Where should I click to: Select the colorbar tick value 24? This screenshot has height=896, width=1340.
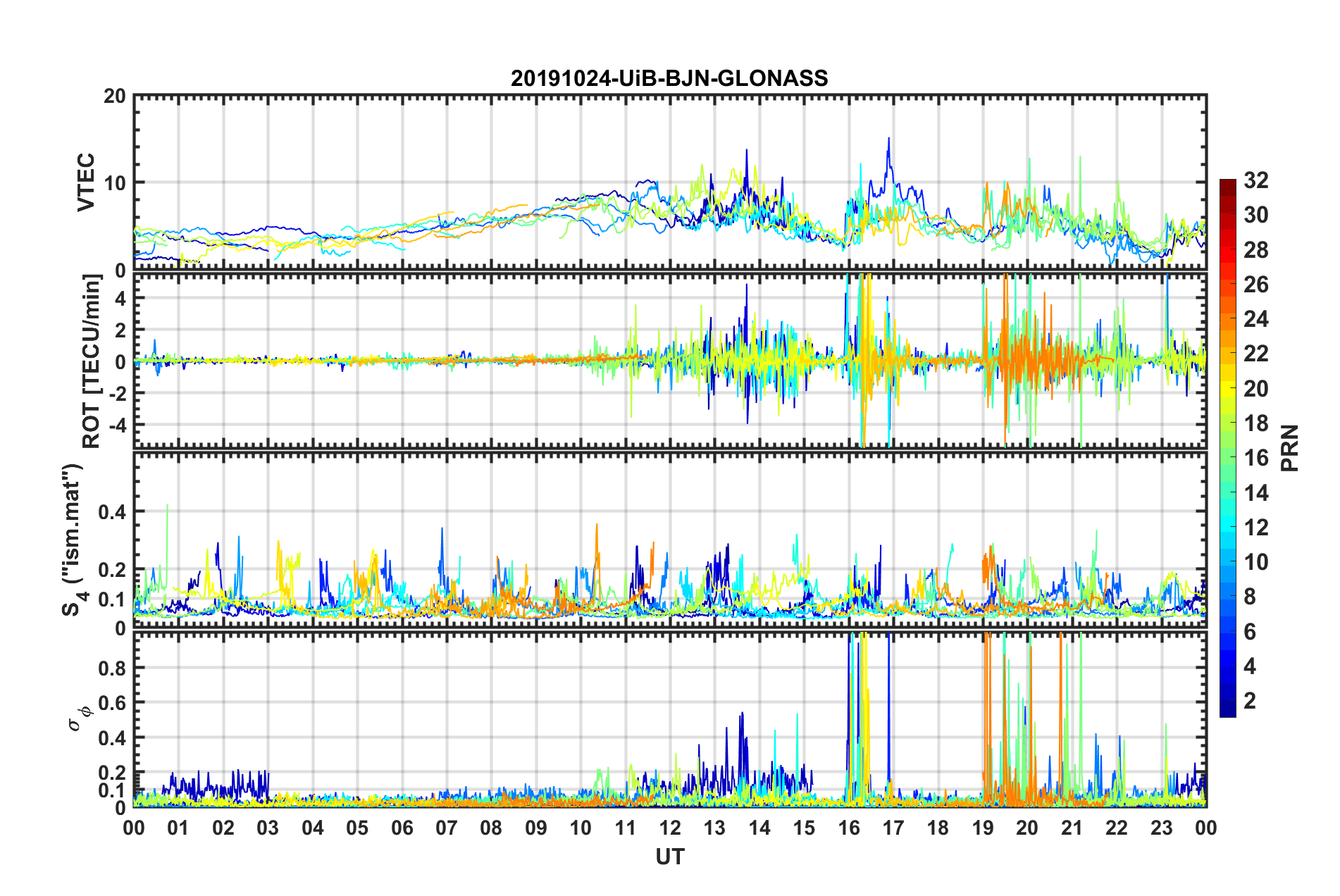coord(1255,319)
